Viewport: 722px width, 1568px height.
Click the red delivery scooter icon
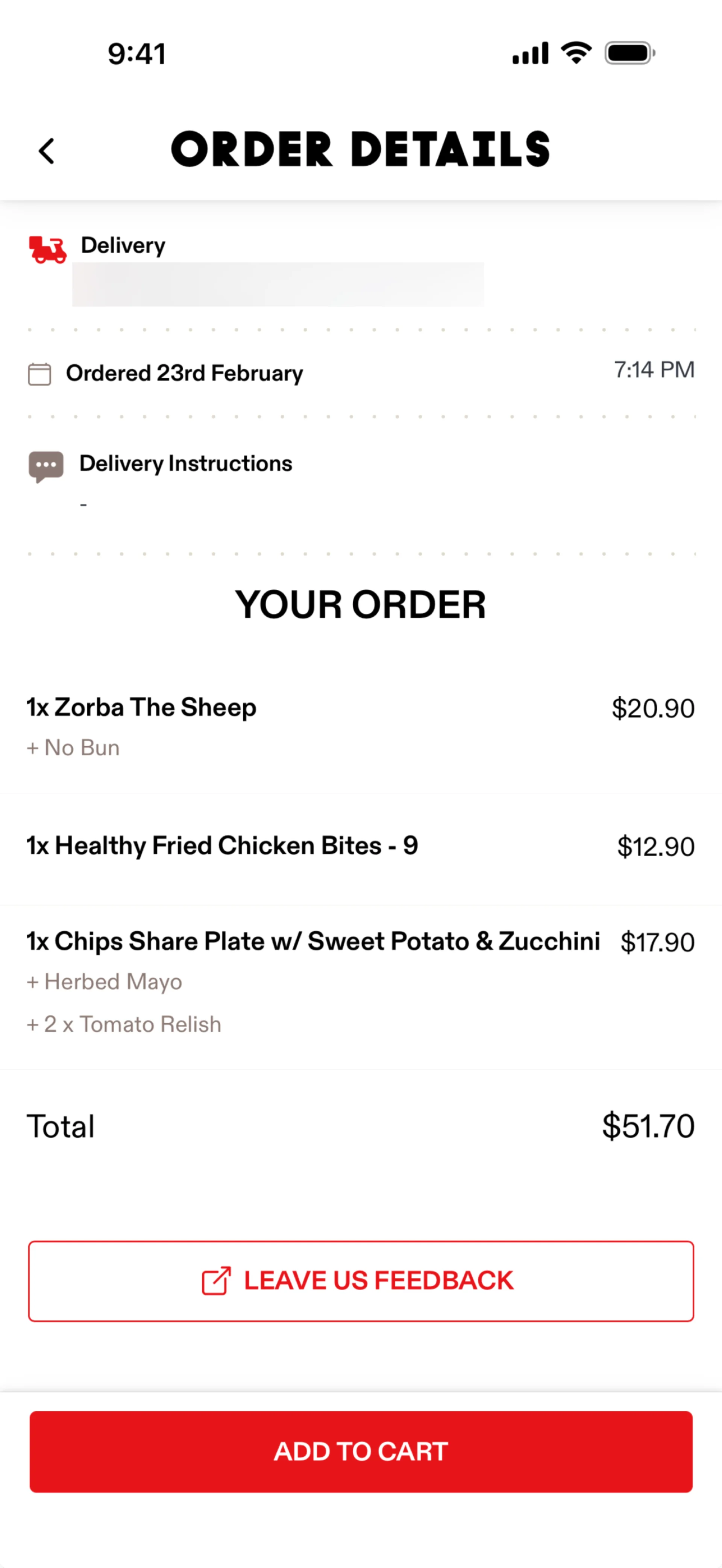pos(47,250)
